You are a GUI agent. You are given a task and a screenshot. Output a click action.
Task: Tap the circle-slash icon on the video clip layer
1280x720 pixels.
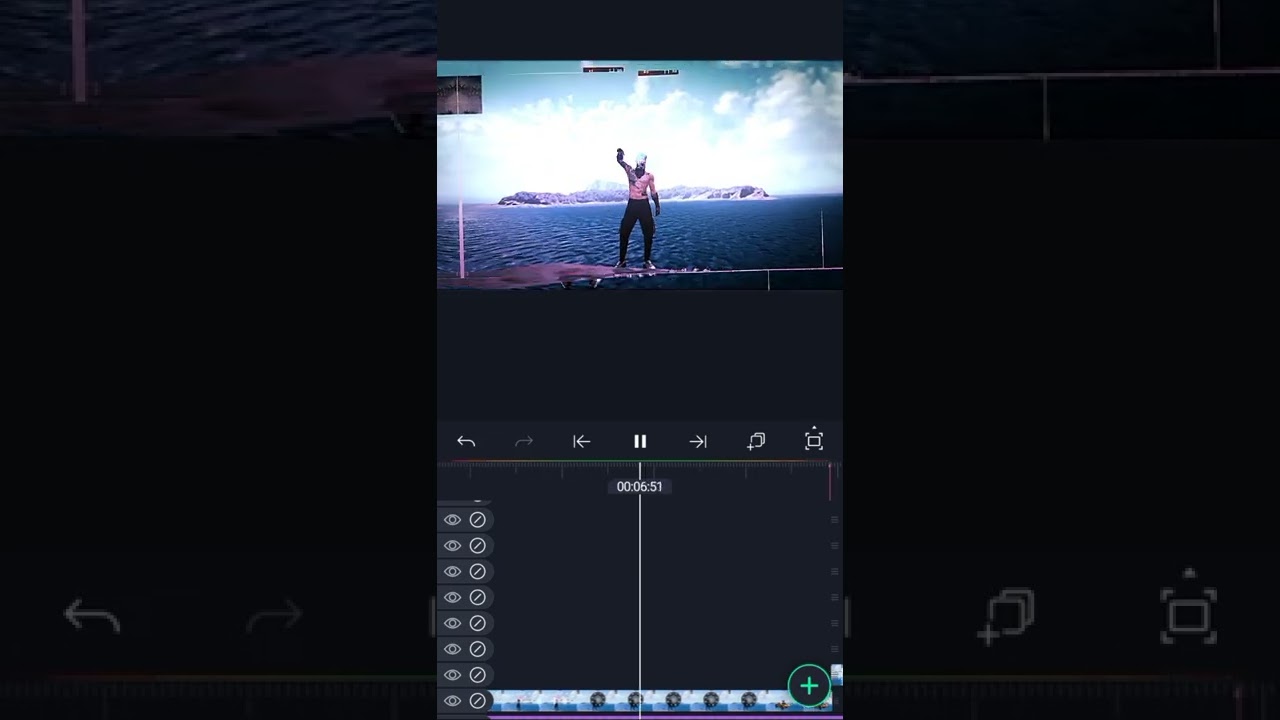pos(478,701)
